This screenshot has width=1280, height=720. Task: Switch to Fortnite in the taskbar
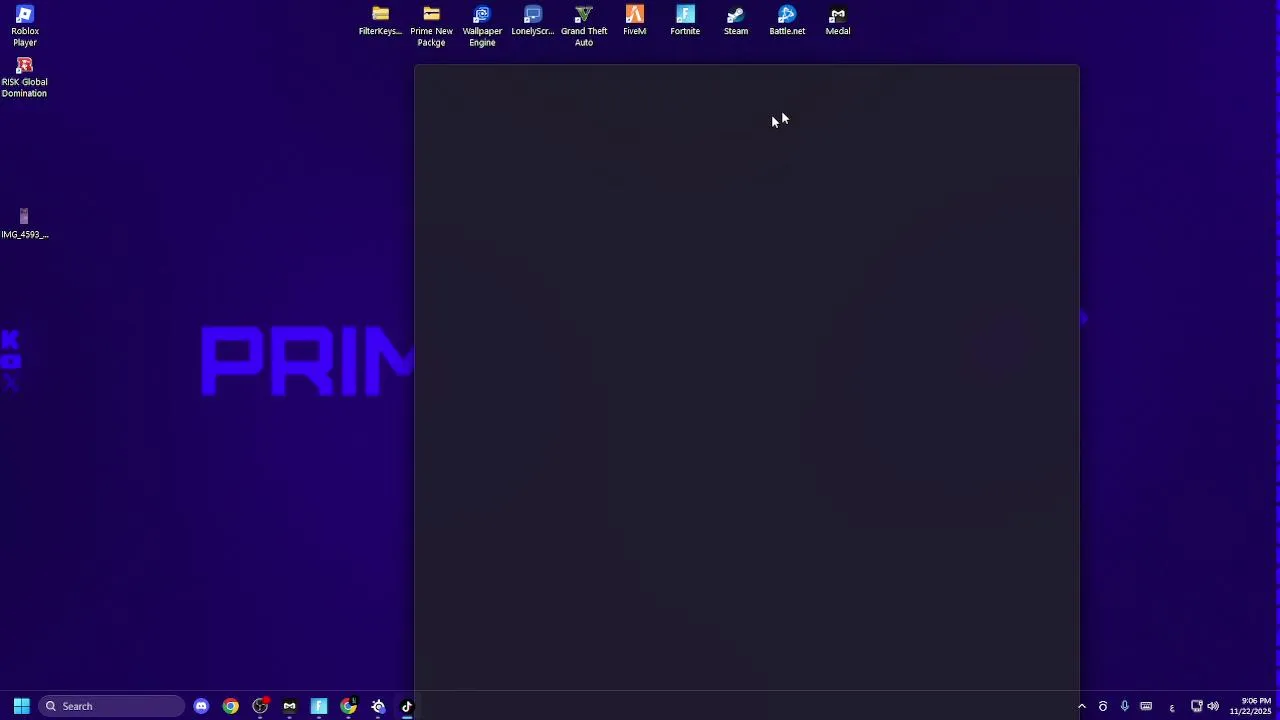pyautogui.click(x=319, y=706)
